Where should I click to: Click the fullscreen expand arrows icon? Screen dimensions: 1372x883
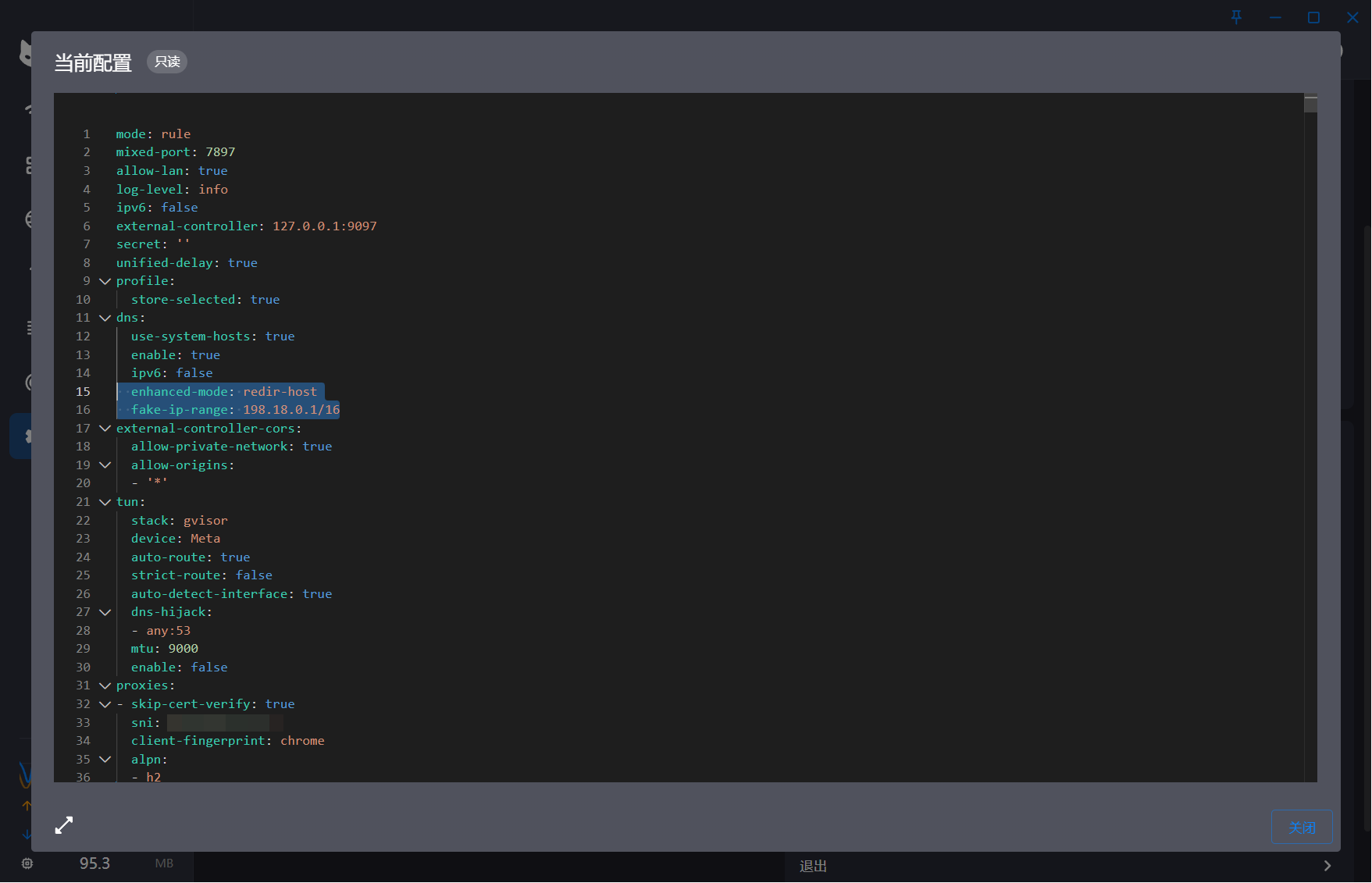(64, 825)
